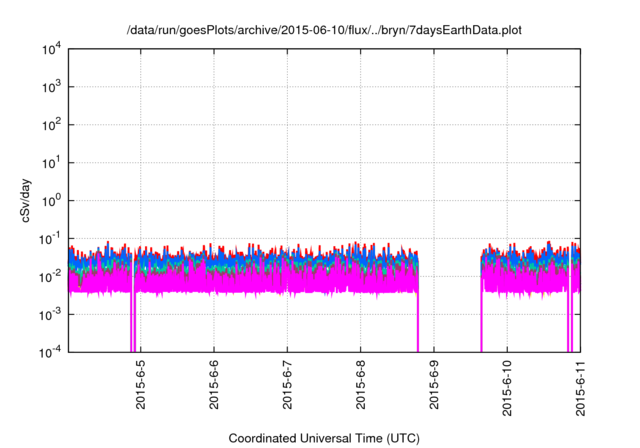The width and height of the screenshot is (640, 448).
Task: Click the 10^2 y-axis tick label
Action: pos(52,125)
